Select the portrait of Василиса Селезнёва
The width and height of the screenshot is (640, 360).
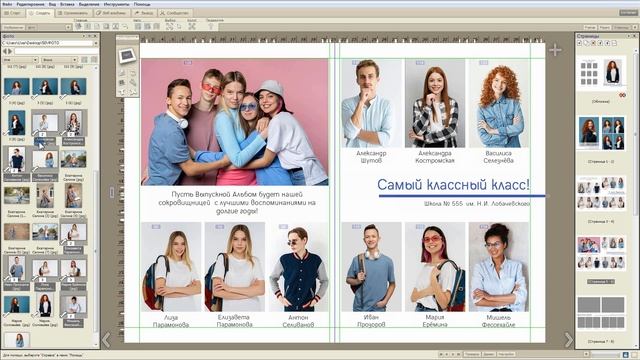pos(499,104)
